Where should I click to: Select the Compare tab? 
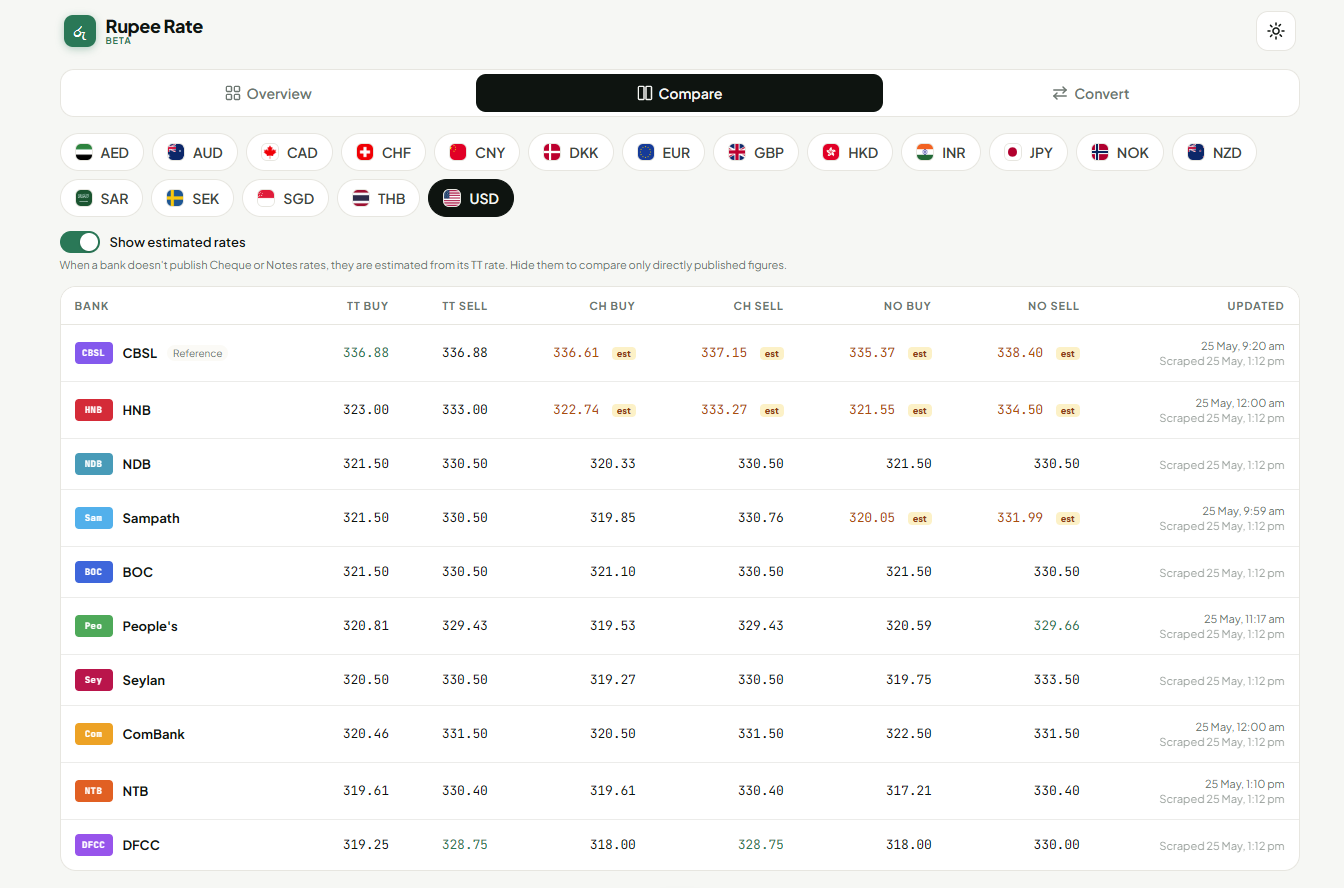pyautogui.click(x=679, y=93)
